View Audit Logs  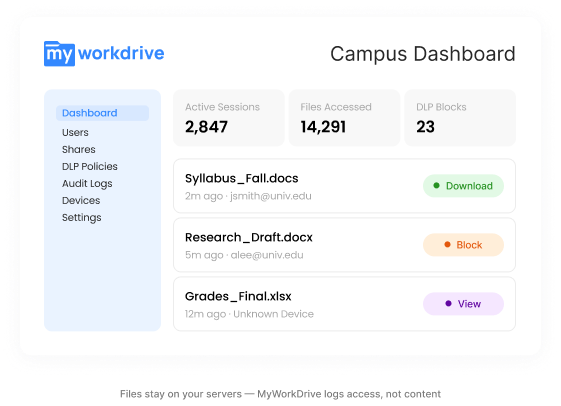click(x=87, y=184)
